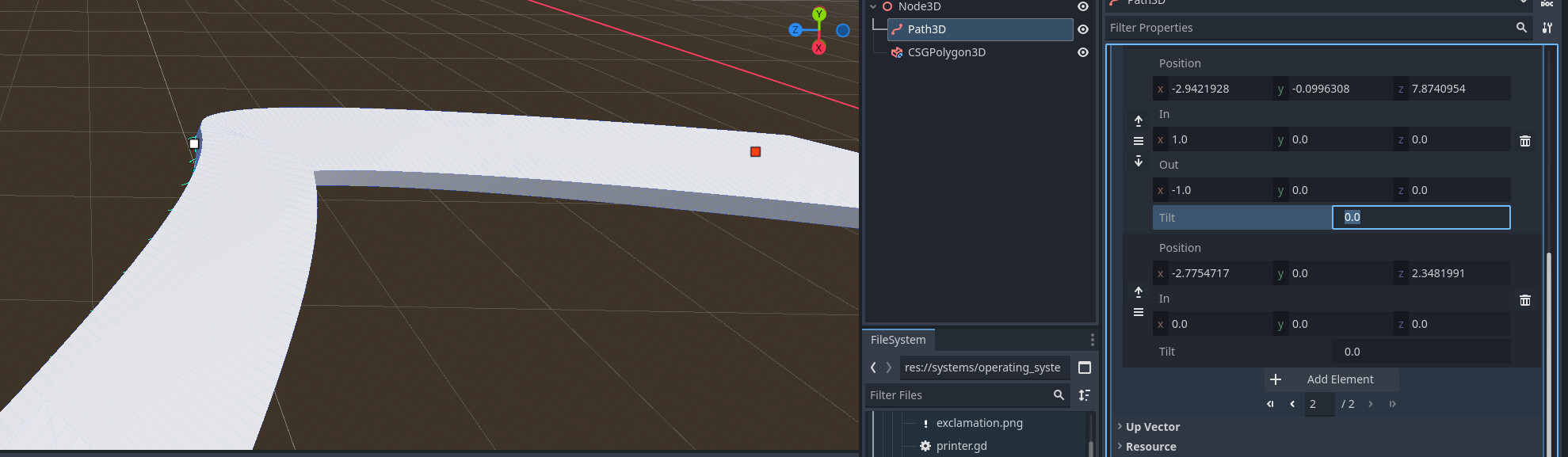Edit Out x value -1.0
Viewport: 1568px width, 457px height.
[1212, 190]
